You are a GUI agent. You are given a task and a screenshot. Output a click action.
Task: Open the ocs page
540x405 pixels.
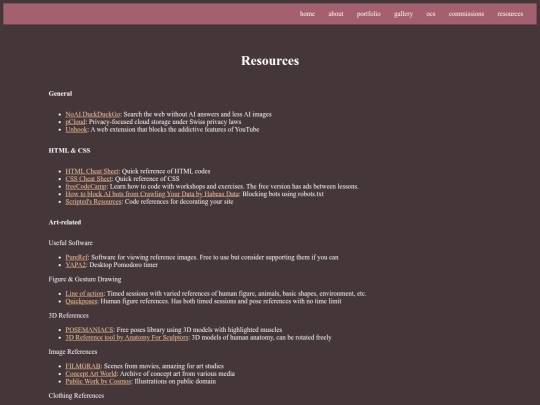click(430, 14)
